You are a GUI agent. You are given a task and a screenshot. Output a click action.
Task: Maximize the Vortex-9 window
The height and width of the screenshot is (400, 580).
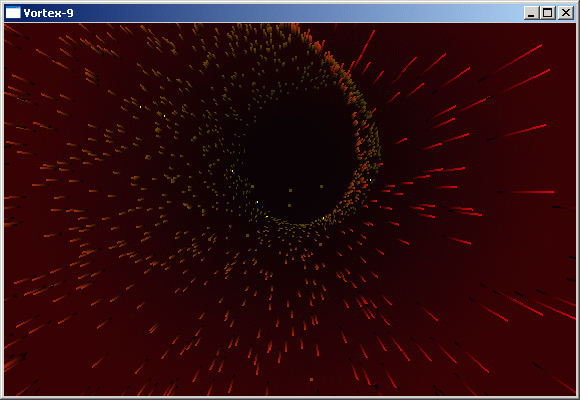click(x=547, y=13)
